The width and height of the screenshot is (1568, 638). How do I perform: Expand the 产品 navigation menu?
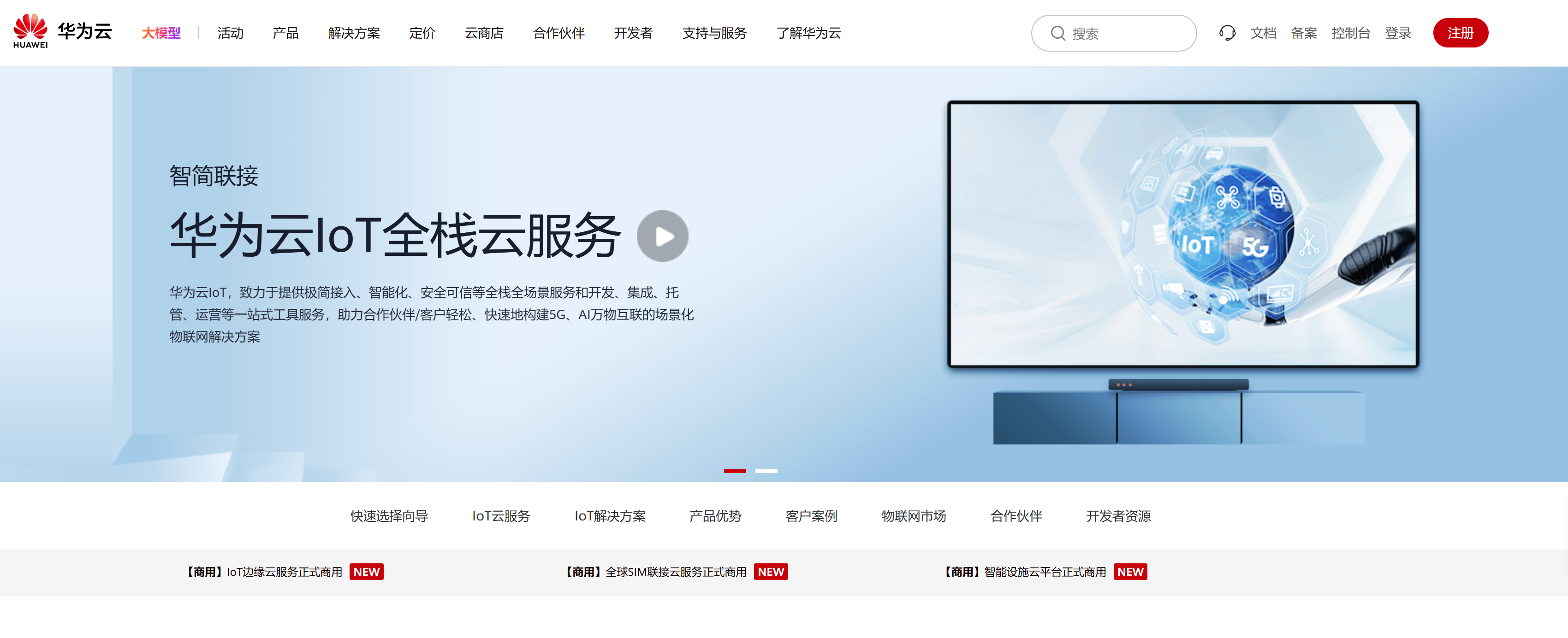285,33
